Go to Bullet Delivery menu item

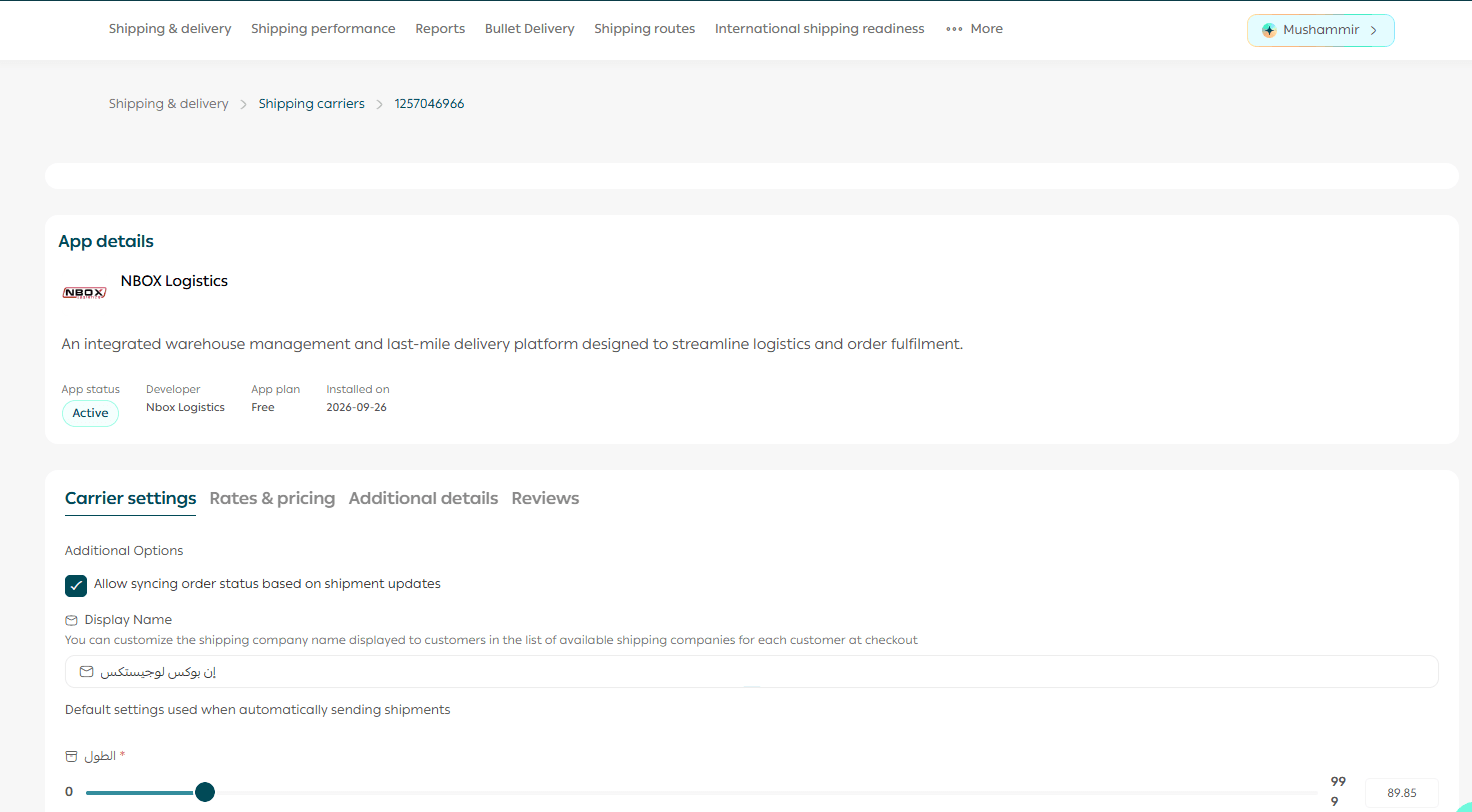tap(530, 29)
